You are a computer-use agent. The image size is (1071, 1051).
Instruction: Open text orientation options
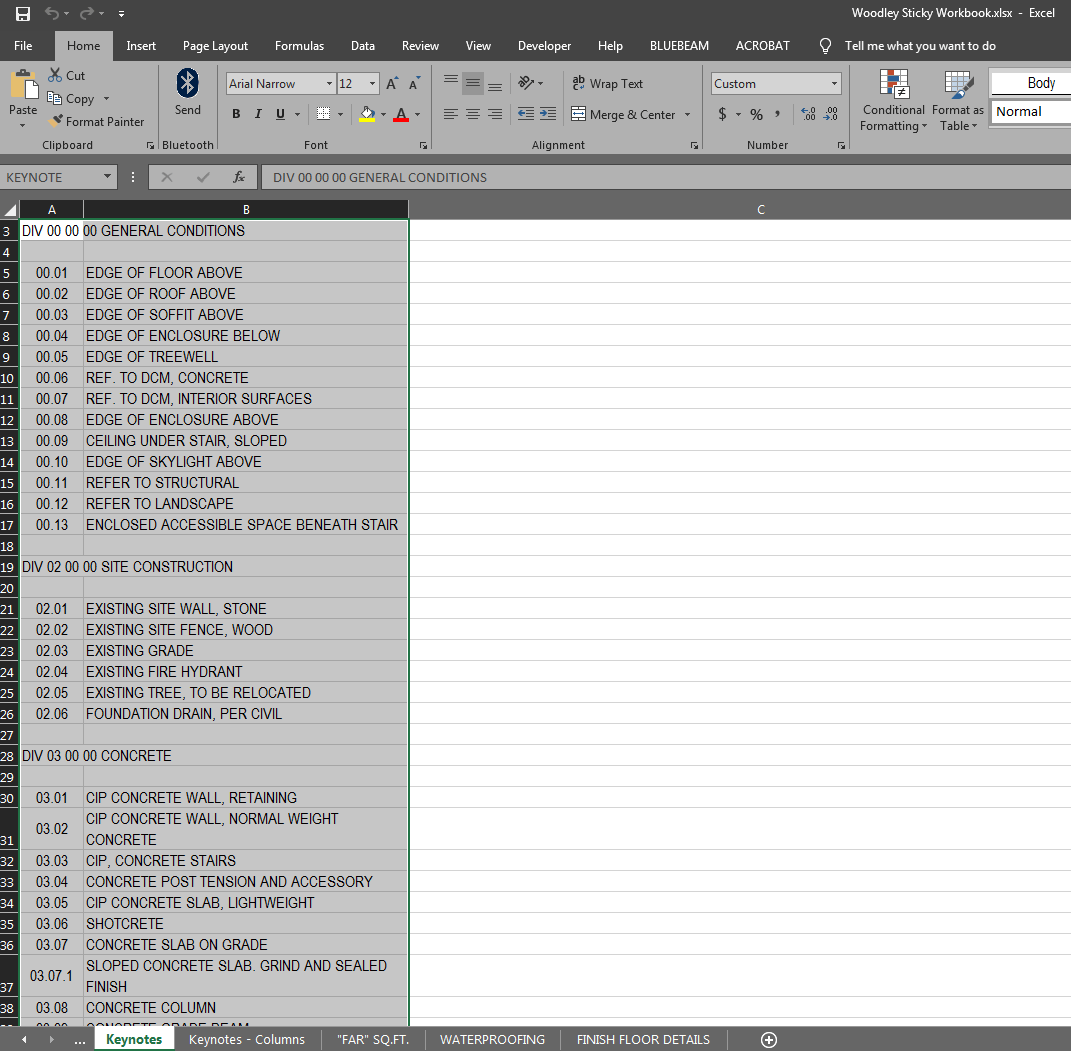pyautogui.click(x=530, y=83)
